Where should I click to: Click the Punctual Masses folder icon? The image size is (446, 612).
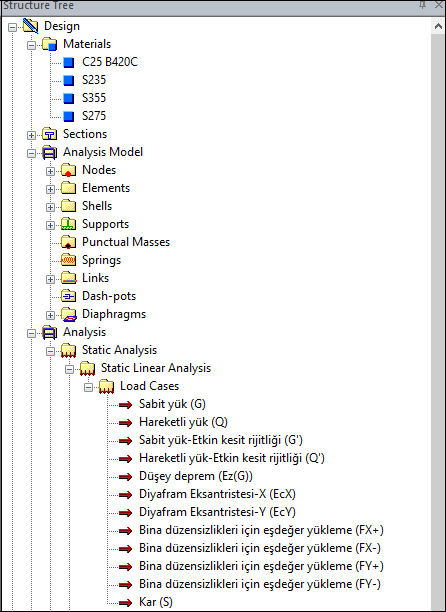click(68, 242)
